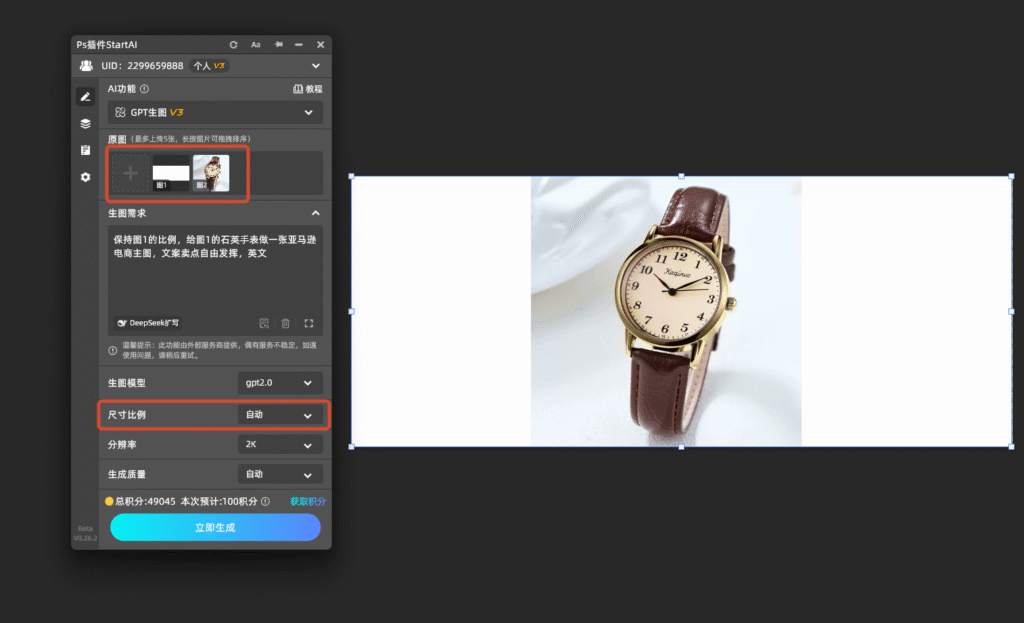The height and width of the screenshot is (623, 1024).
Task: Open the settings gear in sidebar
Action: tap(86, 177)
